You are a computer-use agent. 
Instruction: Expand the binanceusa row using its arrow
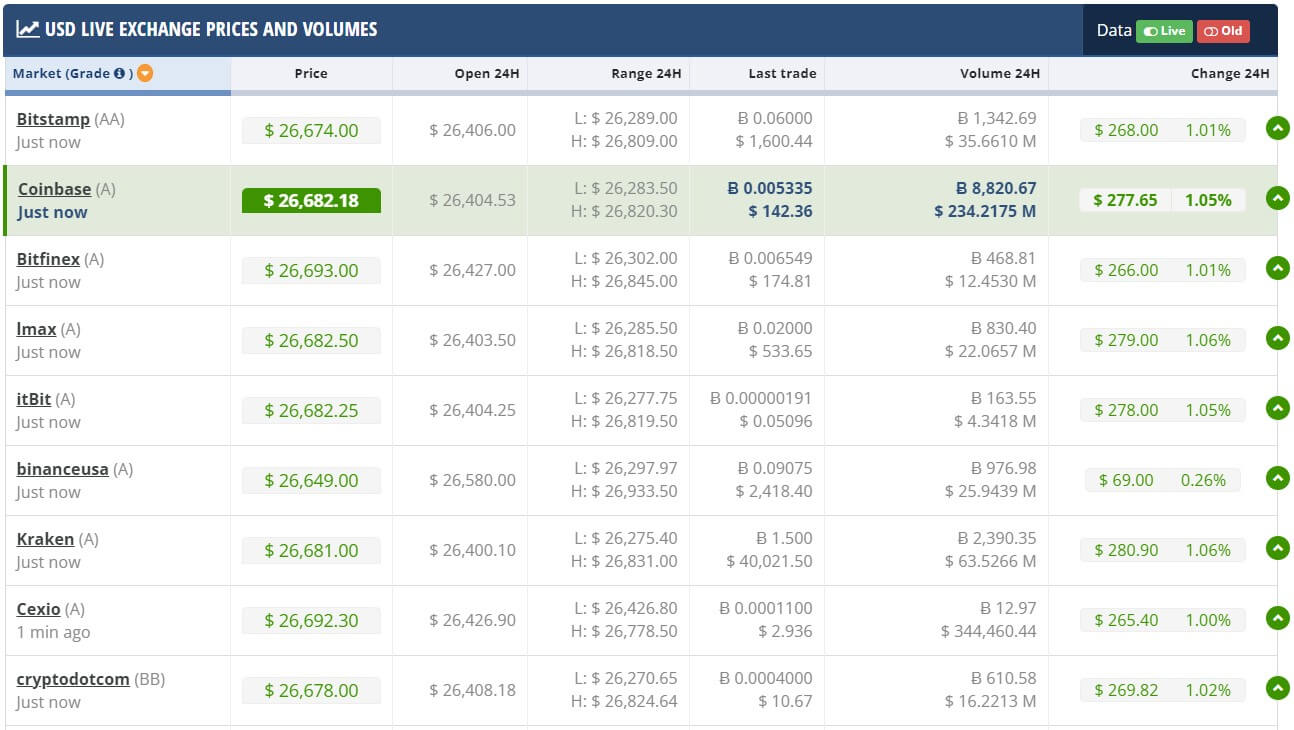click(x=1277, y=478)
